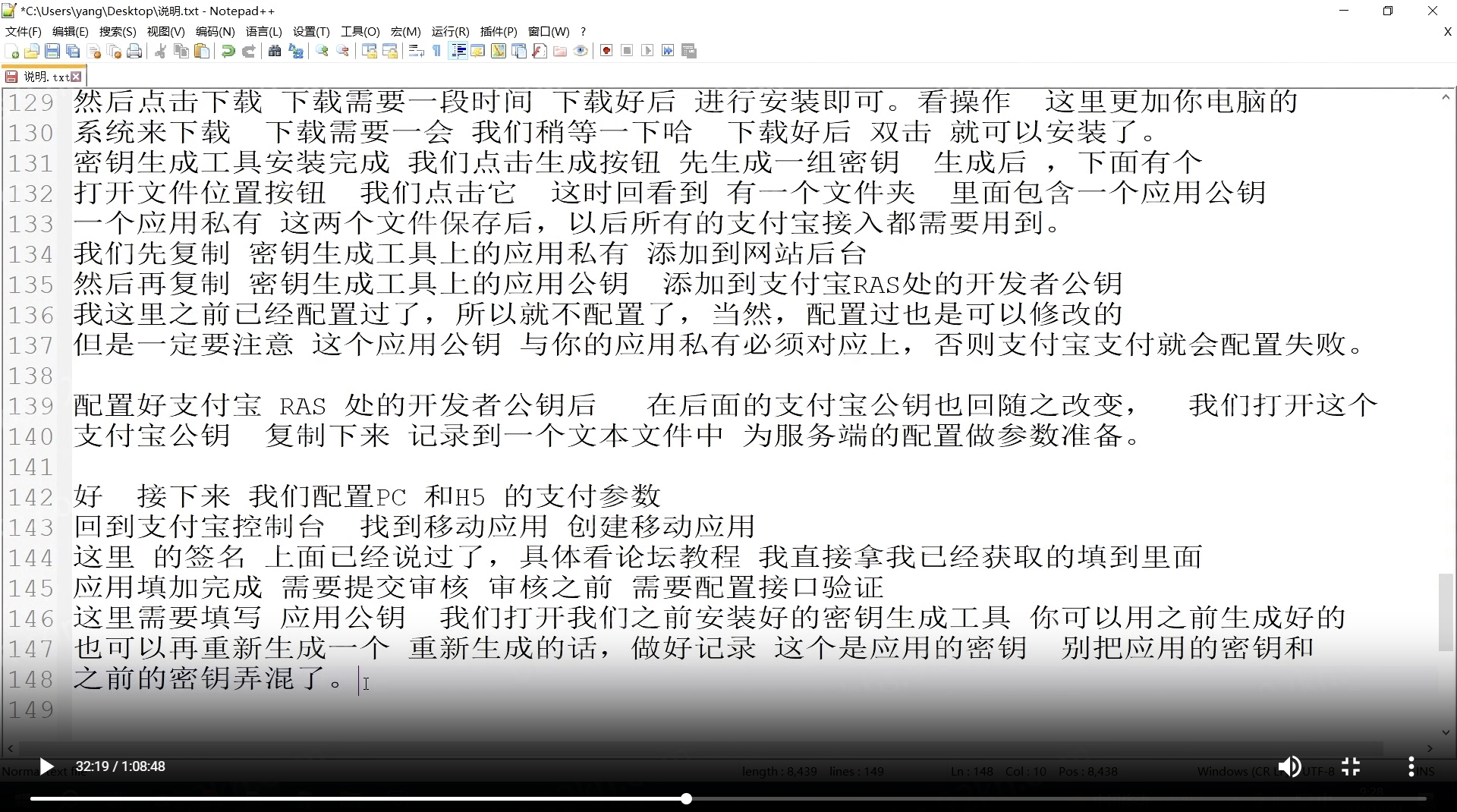Open Find with the binoculars icon
Viewport: 1457px width, 812px height.
(275, 51)
